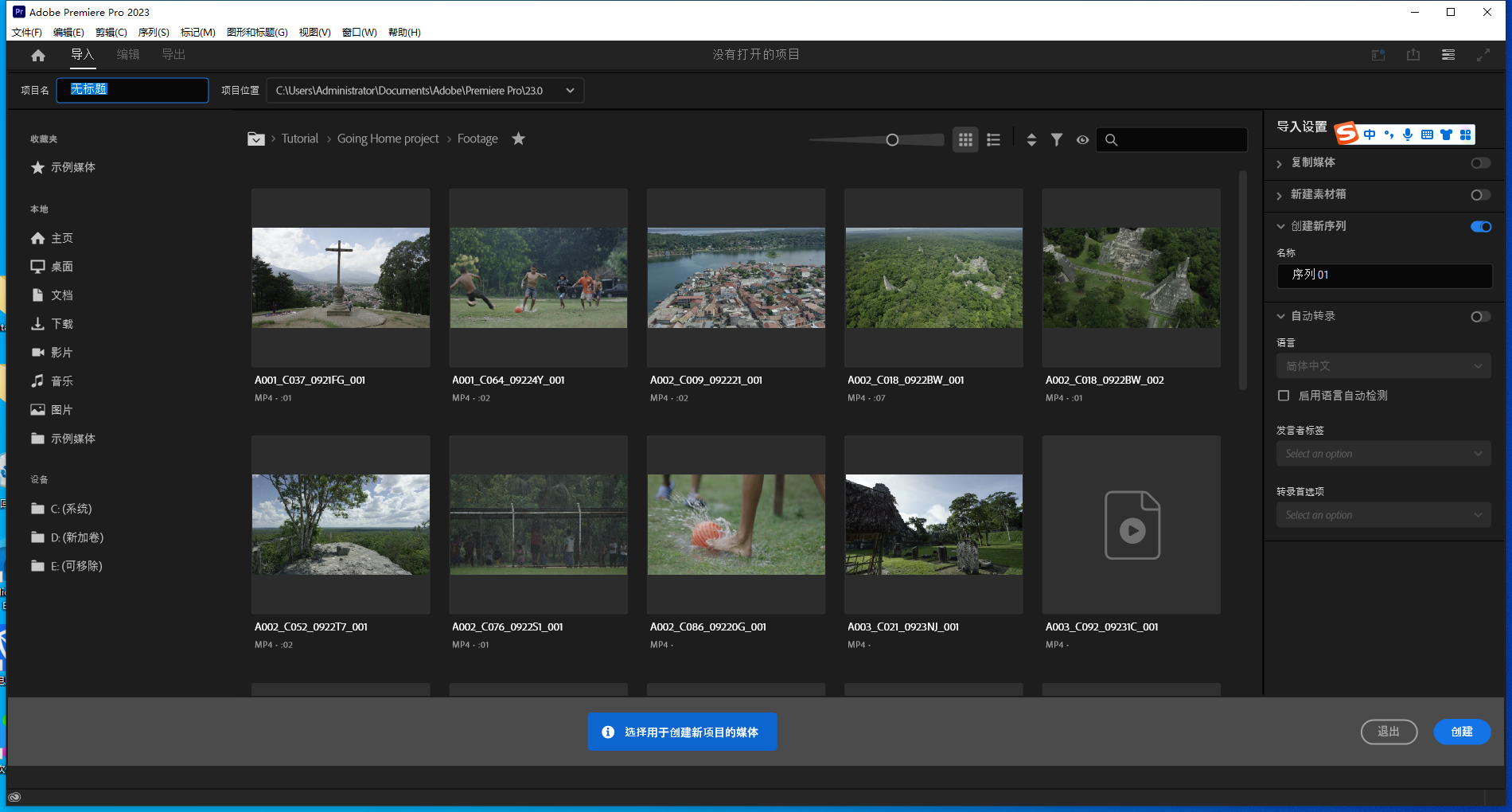Switch to list view in the media browser
Viewport: 1512px width, 812px height.
992,139
